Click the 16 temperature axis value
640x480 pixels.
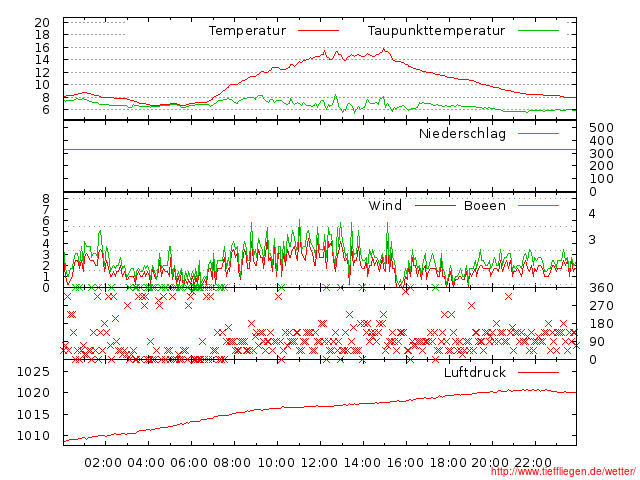(x=42, y=48)
